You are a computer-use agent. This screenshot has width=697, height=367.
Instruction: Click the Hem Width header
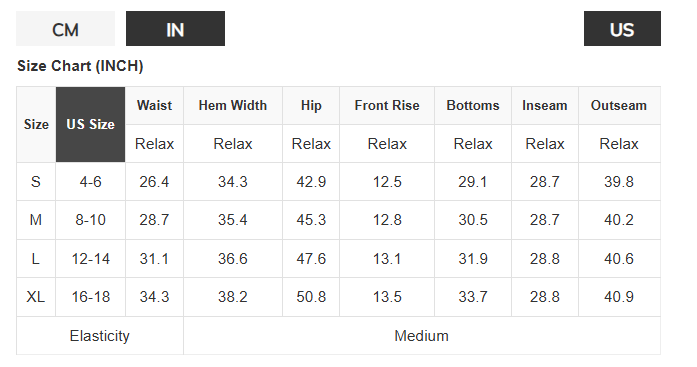(x=232, y=106)
